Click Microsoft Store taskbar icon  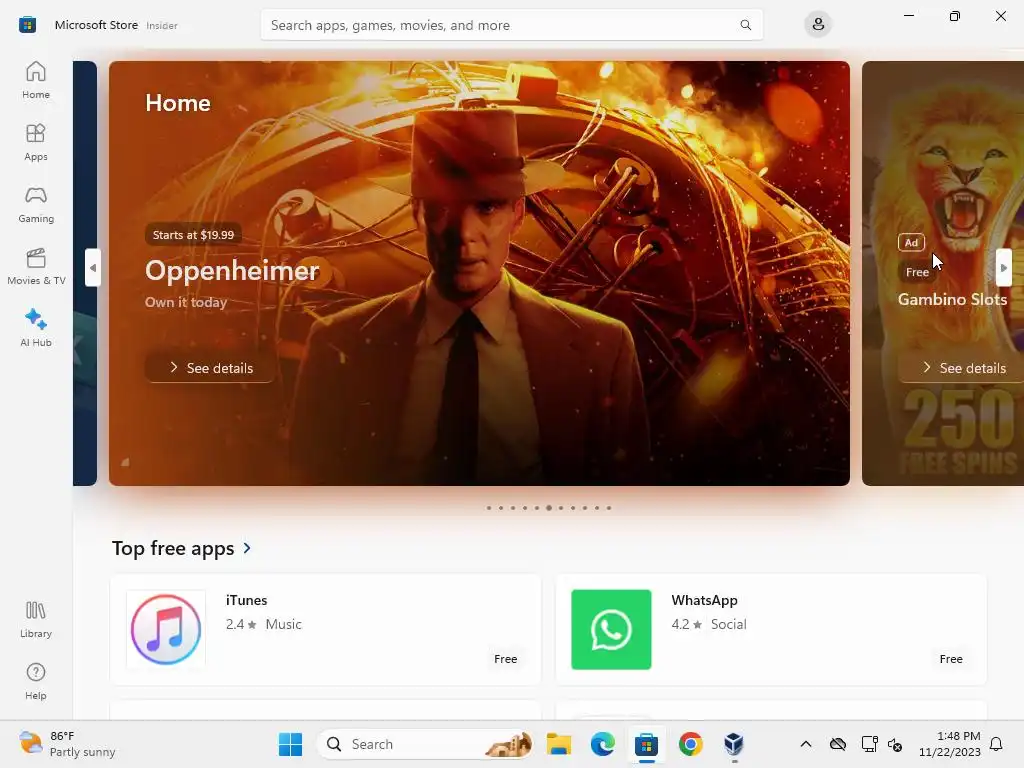[646, 744]
